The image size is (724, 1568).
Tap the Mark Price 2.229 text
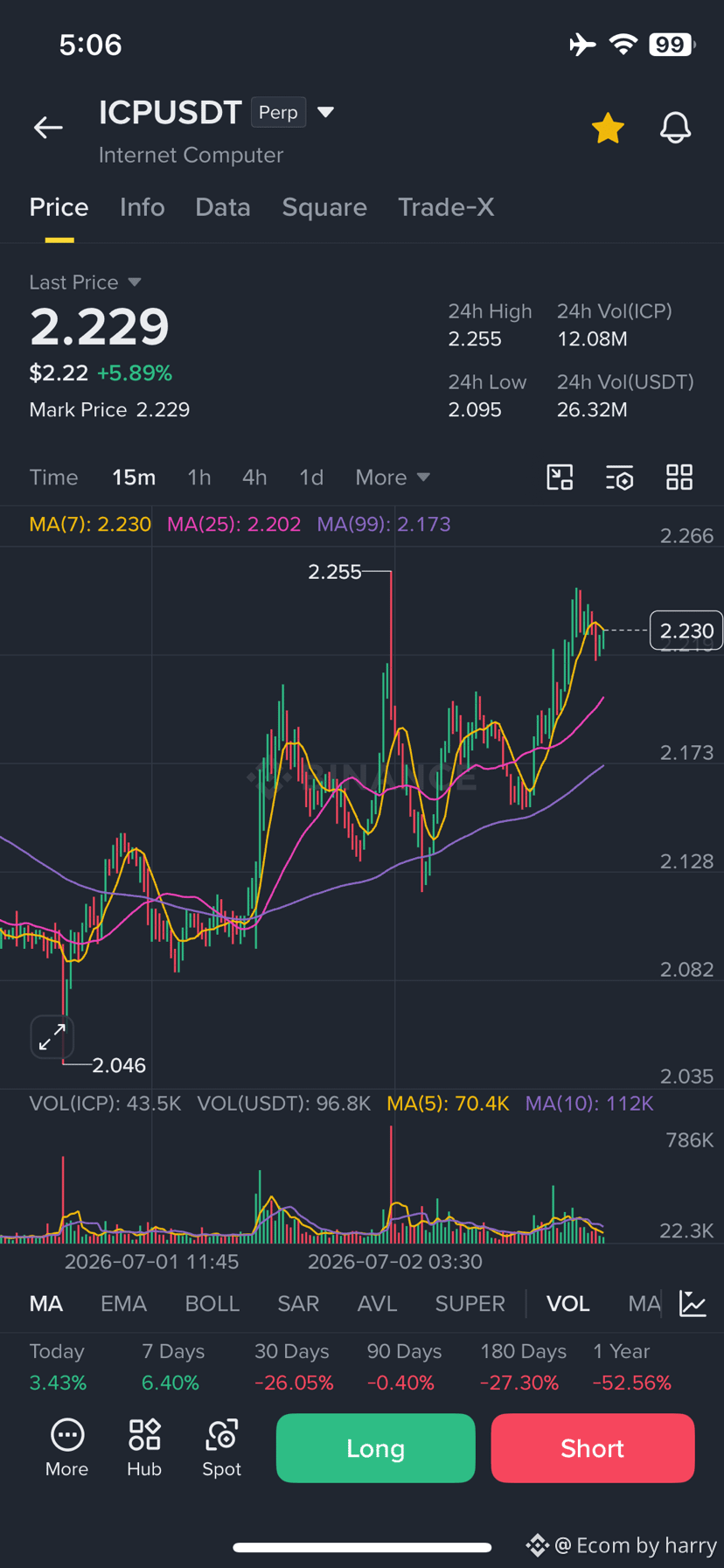tap(109, 410)
